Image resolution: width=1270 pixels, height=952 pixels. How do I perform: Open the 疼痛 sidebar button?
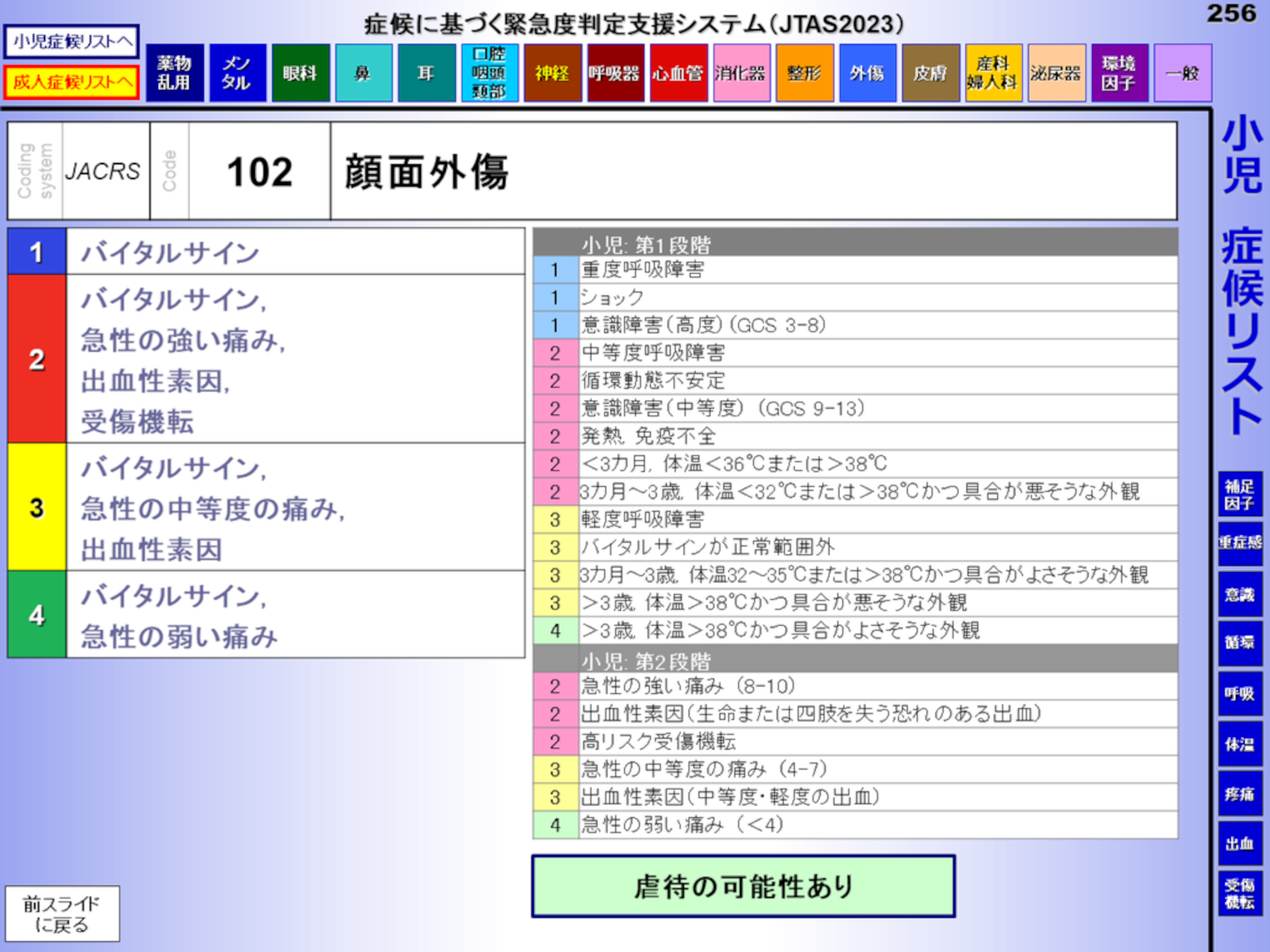pos(1240,793)
